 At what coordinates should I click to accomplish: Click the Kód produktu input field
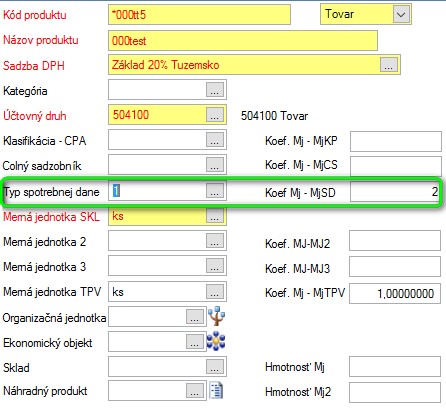[x=199, y=15]
